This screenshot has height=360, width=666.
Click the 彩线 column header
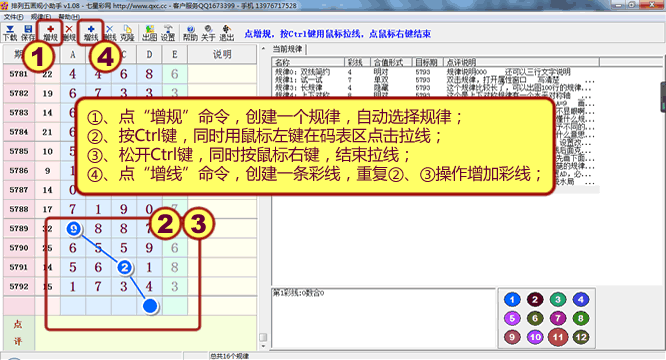pyautogui.click(x=357, y=62)
